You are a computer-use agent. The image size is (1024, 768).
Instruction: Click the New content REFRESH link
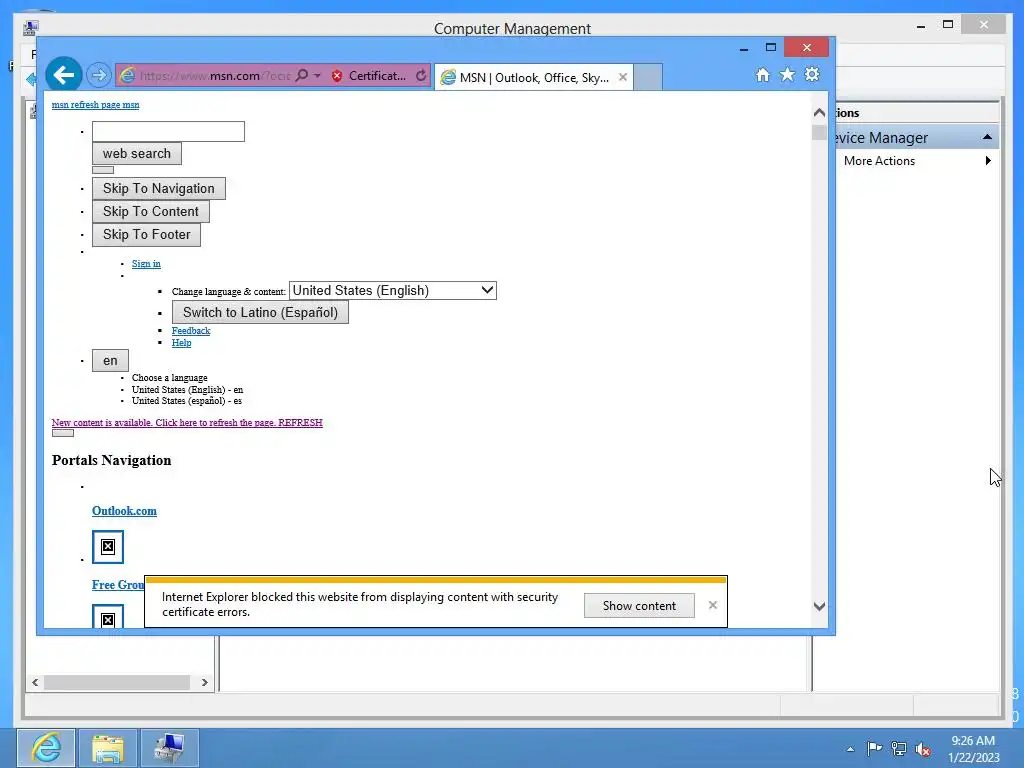pos(187,423)
